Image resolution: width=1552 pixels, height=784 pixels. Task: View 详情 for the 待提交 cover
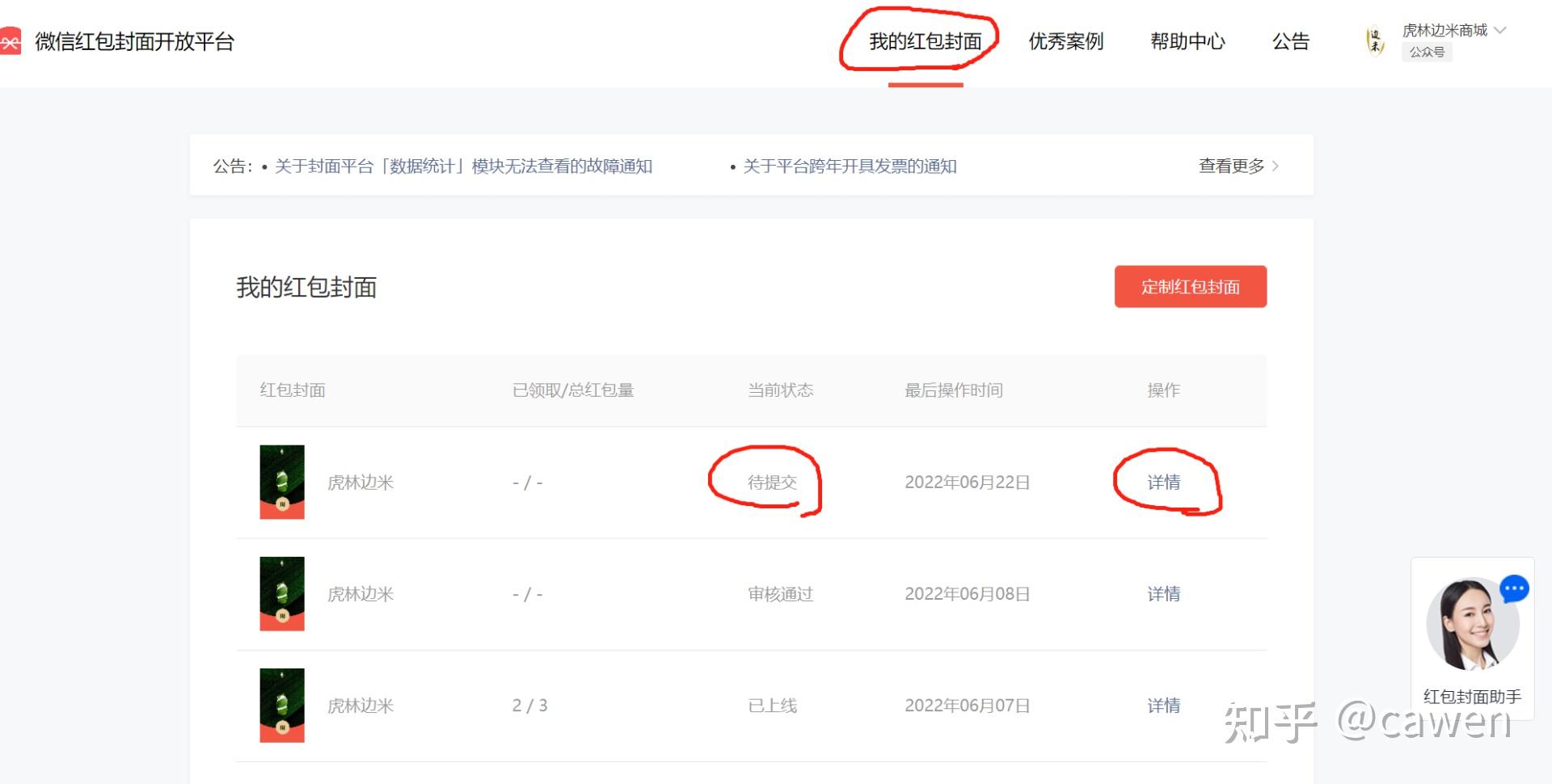(x=1164, y=483)
